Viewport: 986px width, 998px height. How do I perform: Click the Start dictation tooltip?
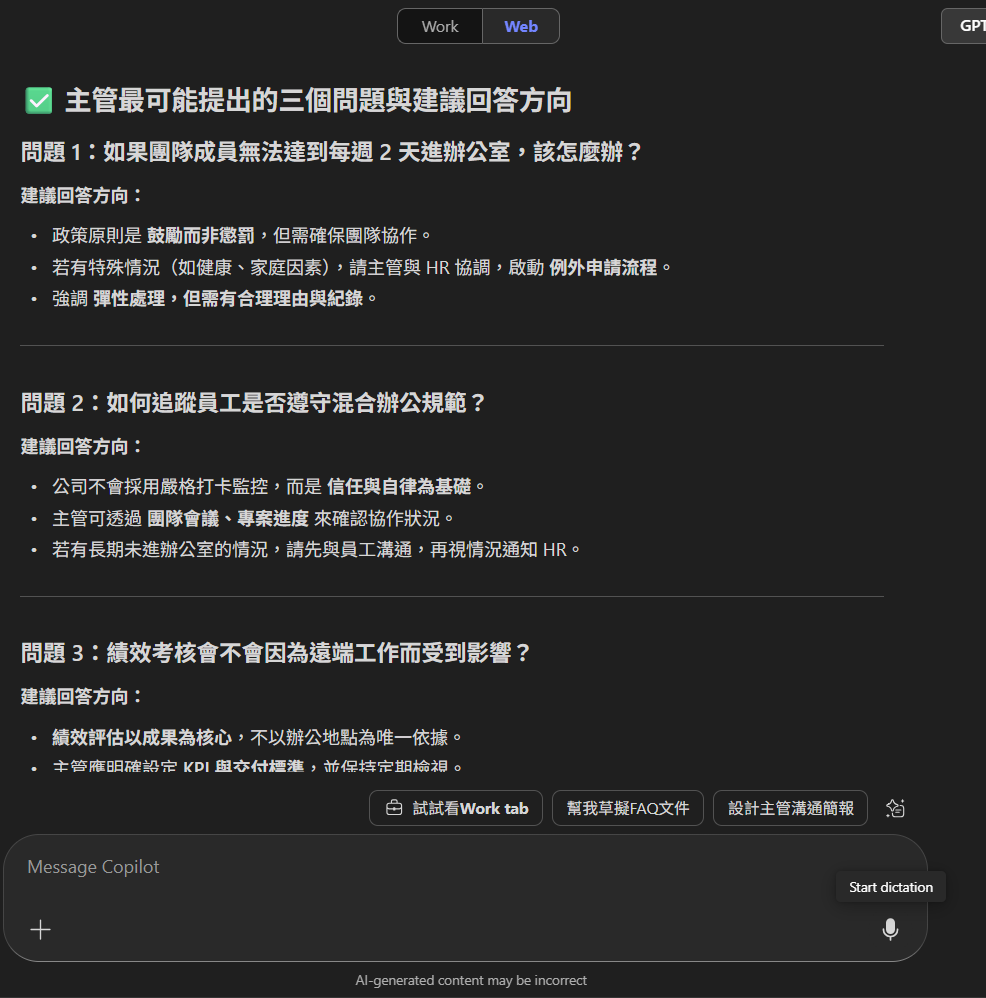click(x=891, y=887)
